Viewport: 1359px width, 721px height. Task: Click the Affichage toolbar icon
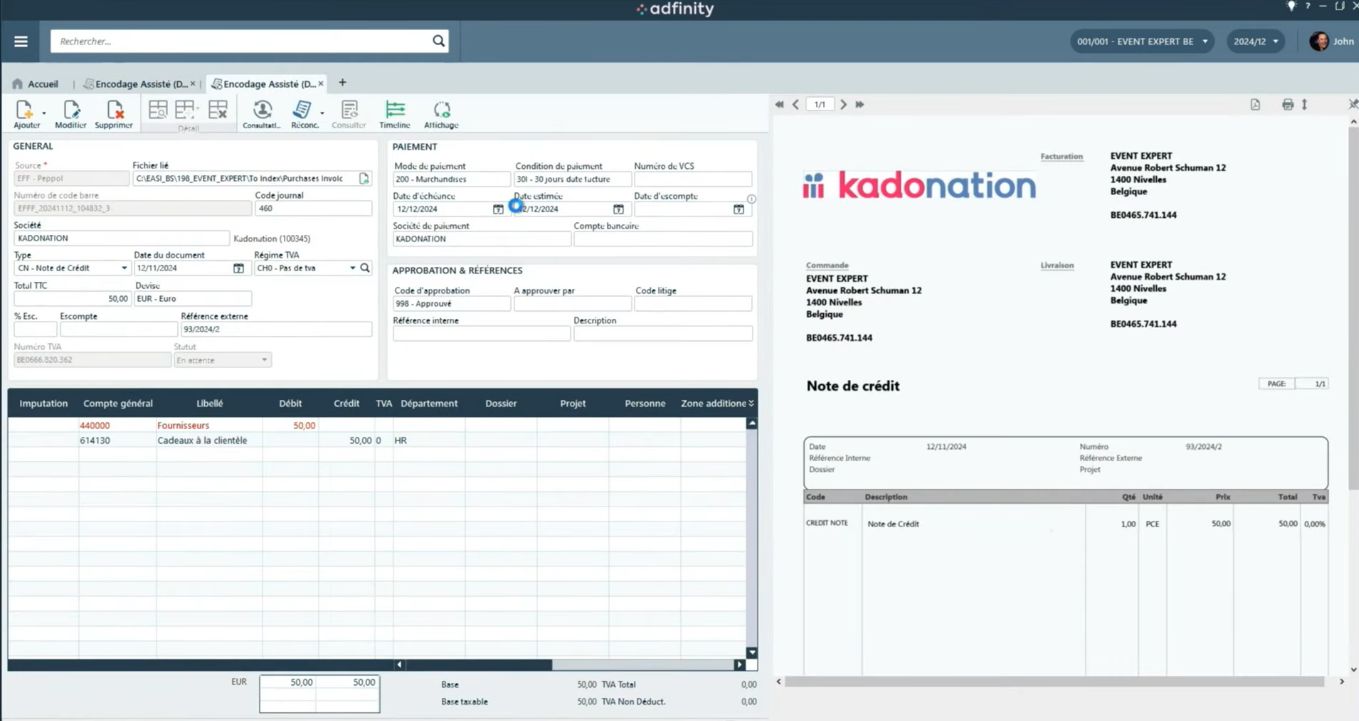[x=441, y=110]
